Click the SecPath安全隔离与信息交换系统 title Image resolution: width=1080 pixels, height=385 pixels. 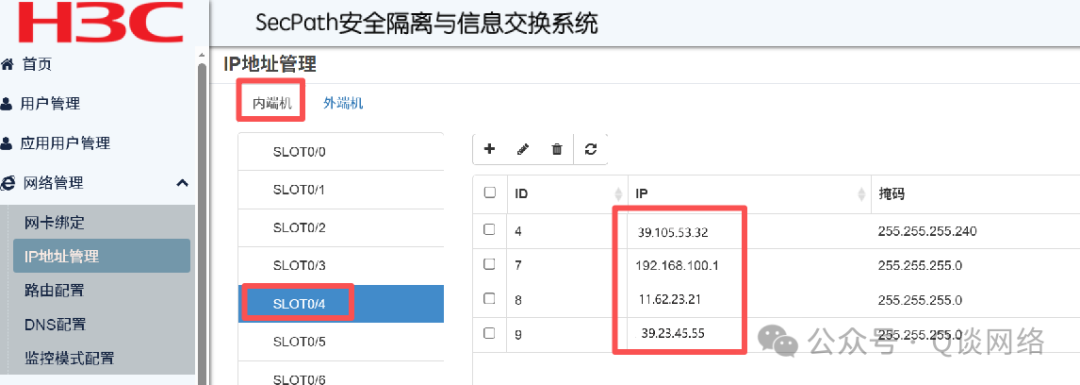(427, 23)
